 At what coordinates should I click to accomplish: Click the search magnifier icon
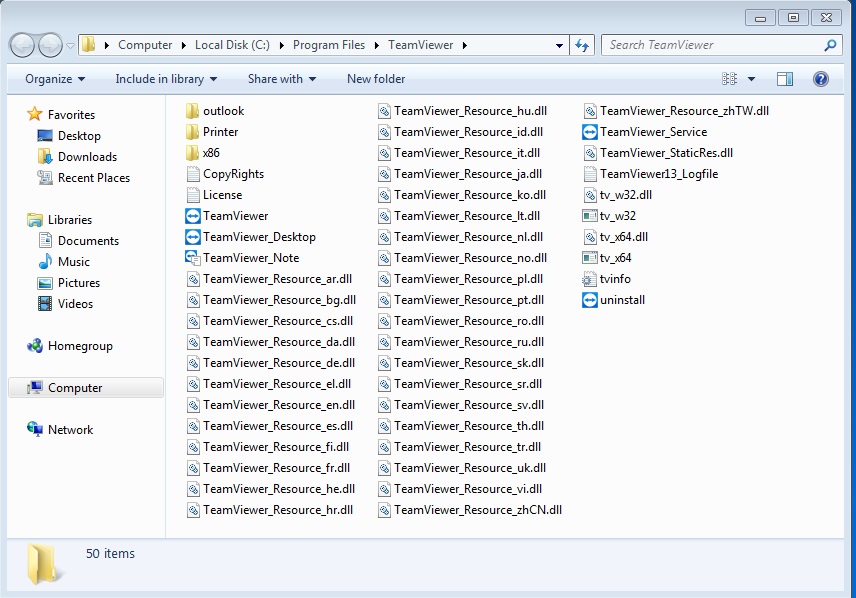[x=830, y=45]
